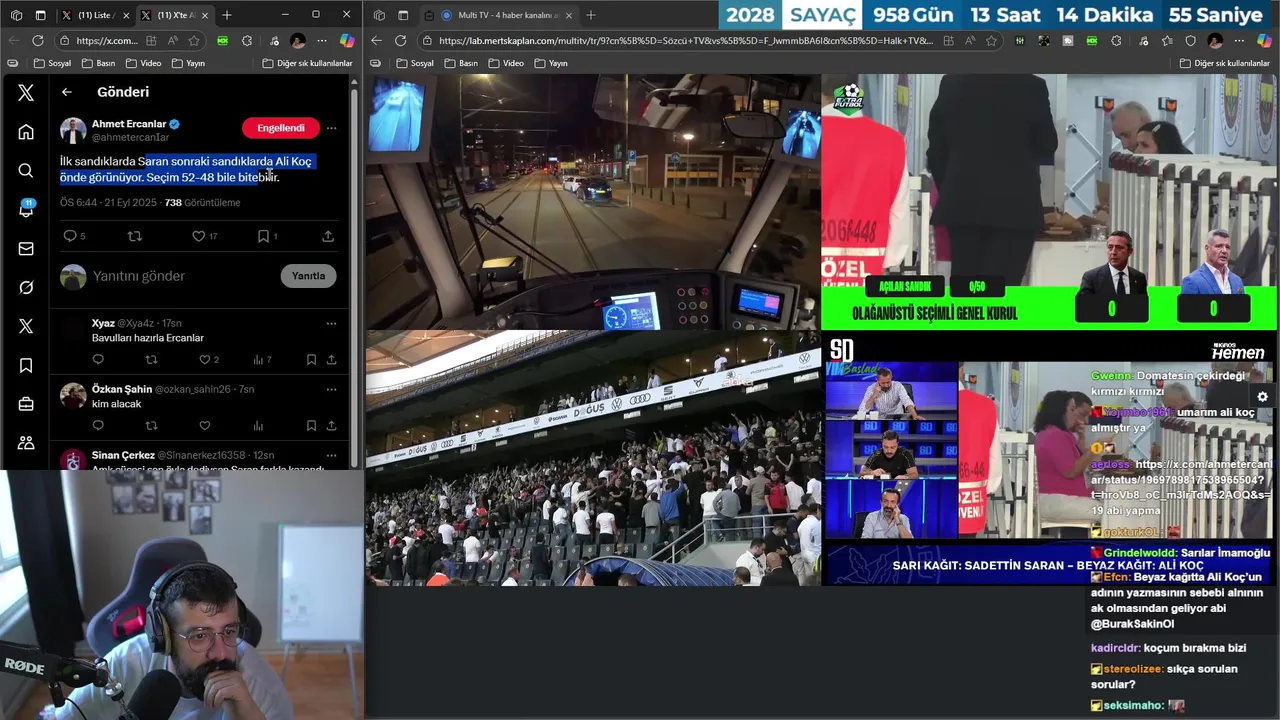This screenshot has width=1280, height=720.
Task: Select the tram cab camera video tile
Action: (x=592, y=202)
